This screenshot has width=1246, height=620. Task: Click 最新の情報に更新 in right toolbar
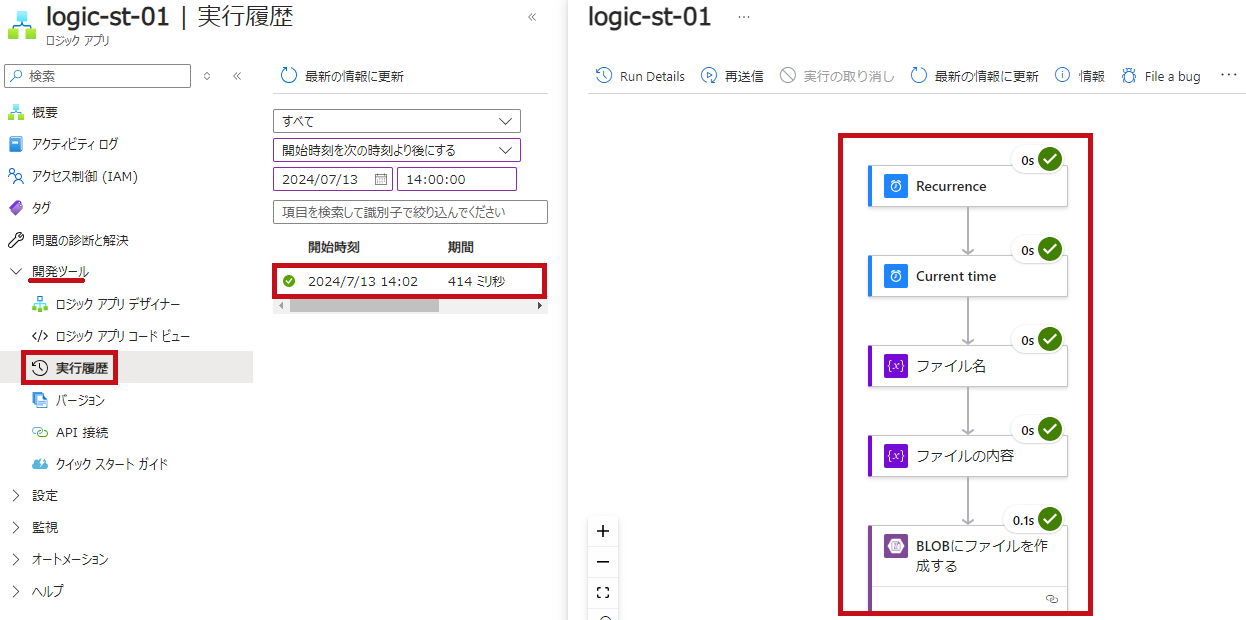tap(975, 76)
